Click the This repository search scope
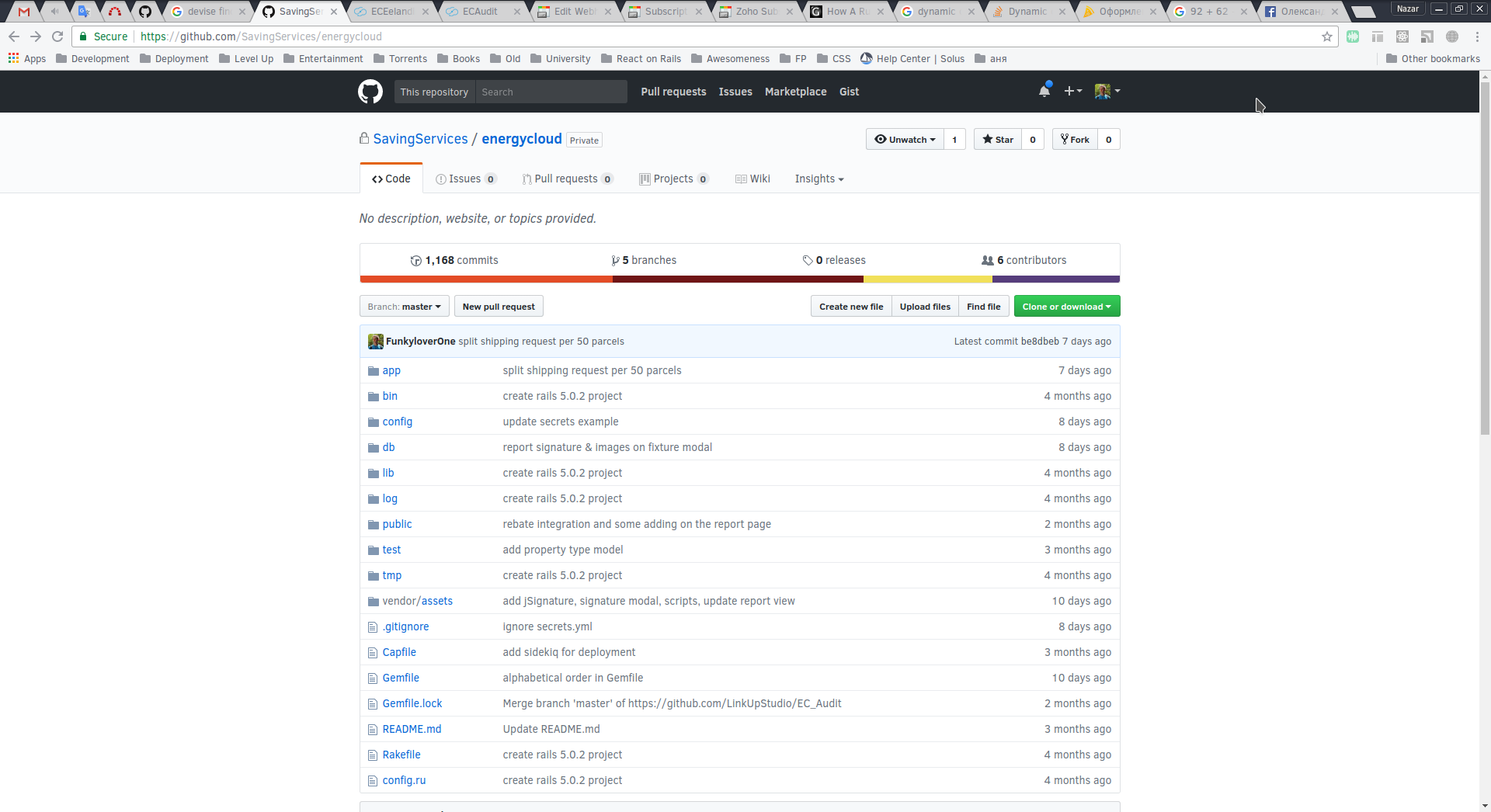 pos(434,92)
